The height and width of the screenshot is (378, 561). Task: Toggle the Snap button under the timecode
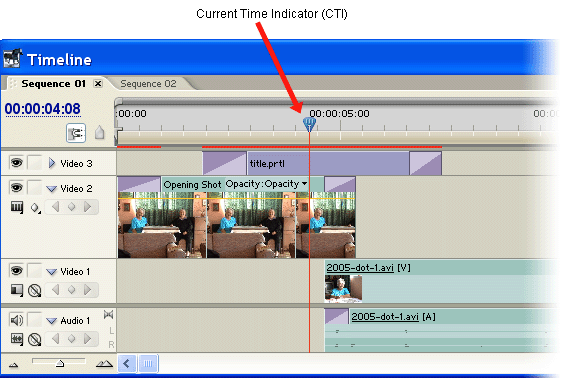click(x=76, y=133)
